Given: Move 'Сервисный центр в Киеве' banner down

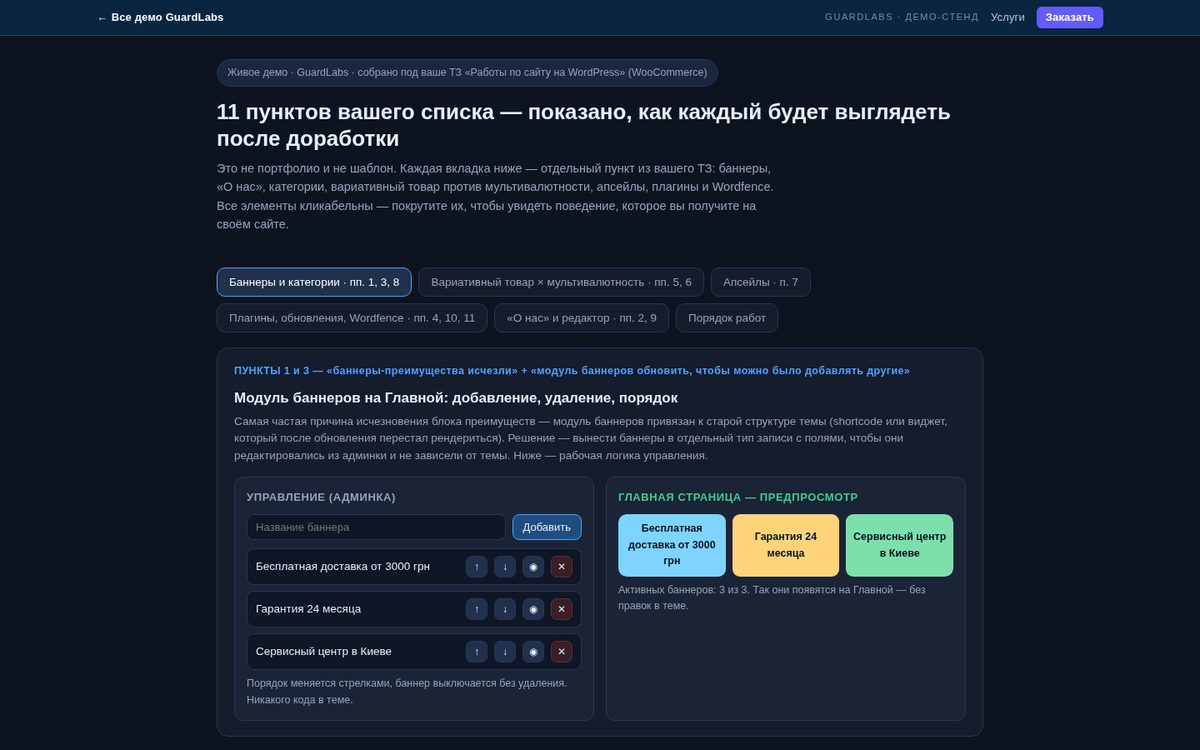Looking at the screenshot, I should pos(505,651).
